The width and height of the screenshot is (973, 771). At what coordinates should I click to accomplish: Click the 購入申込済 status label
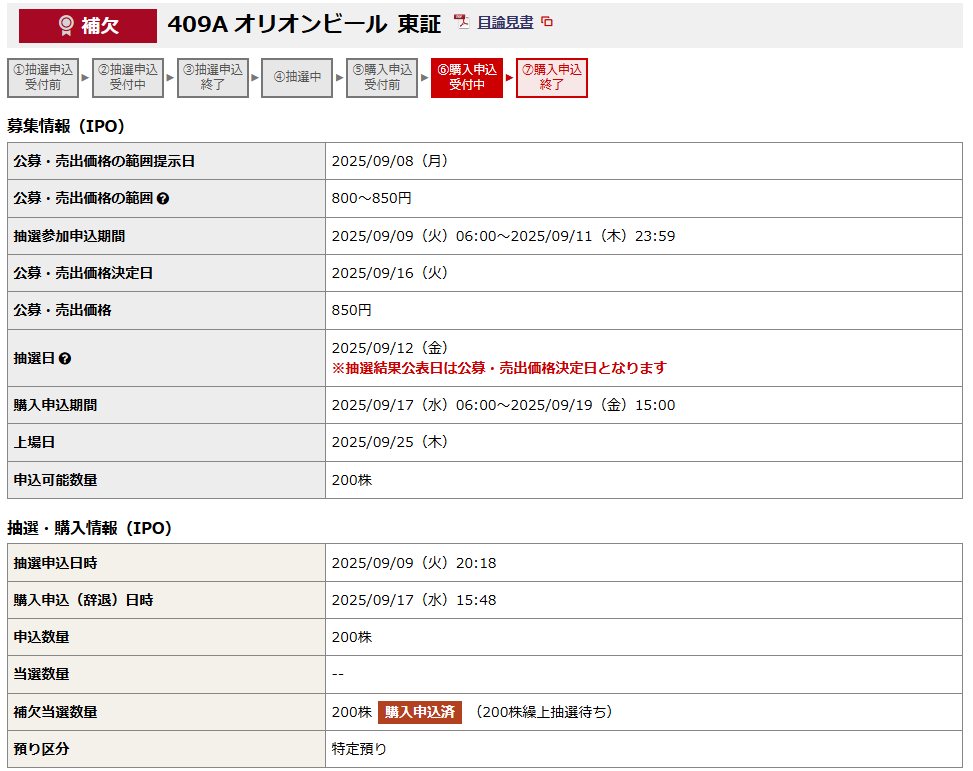click(420, 712)
